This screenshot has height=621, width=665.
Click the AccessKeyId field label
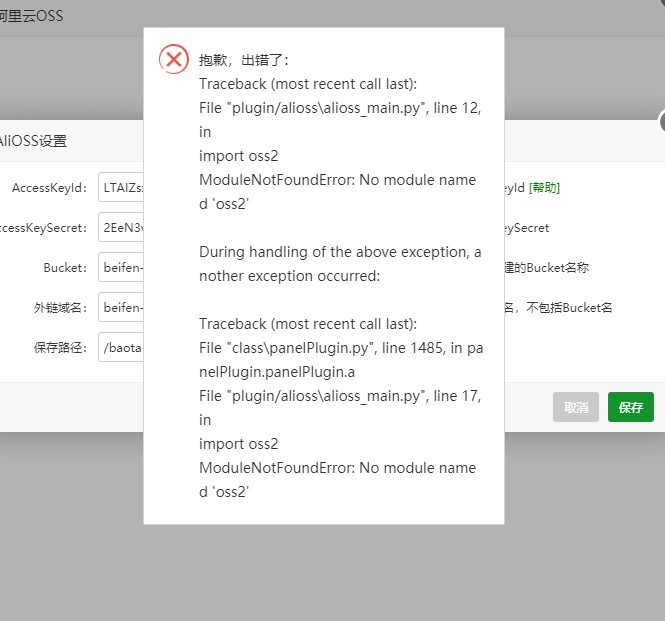tap(49, 187)
